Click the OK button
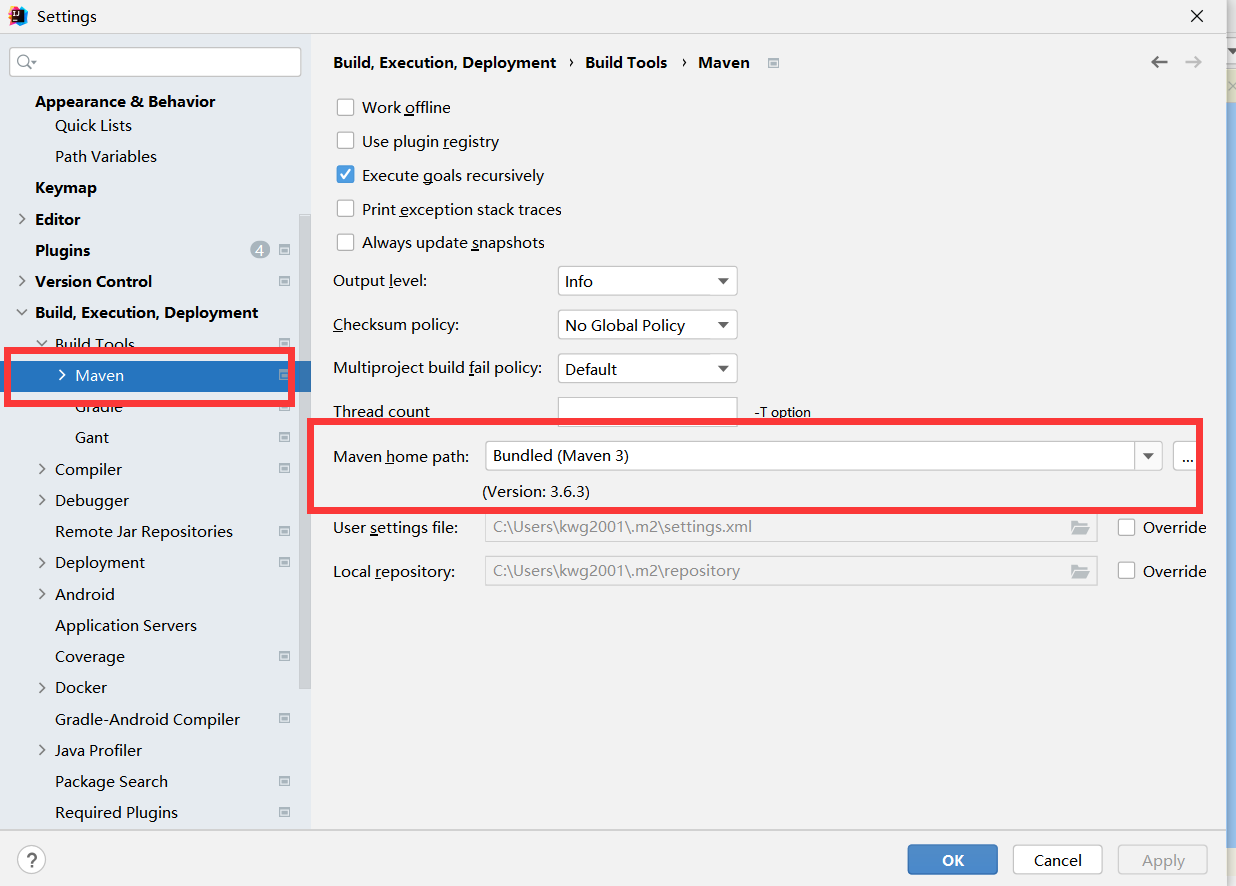Screen dimensions: 1236x886 coord(953,860)
